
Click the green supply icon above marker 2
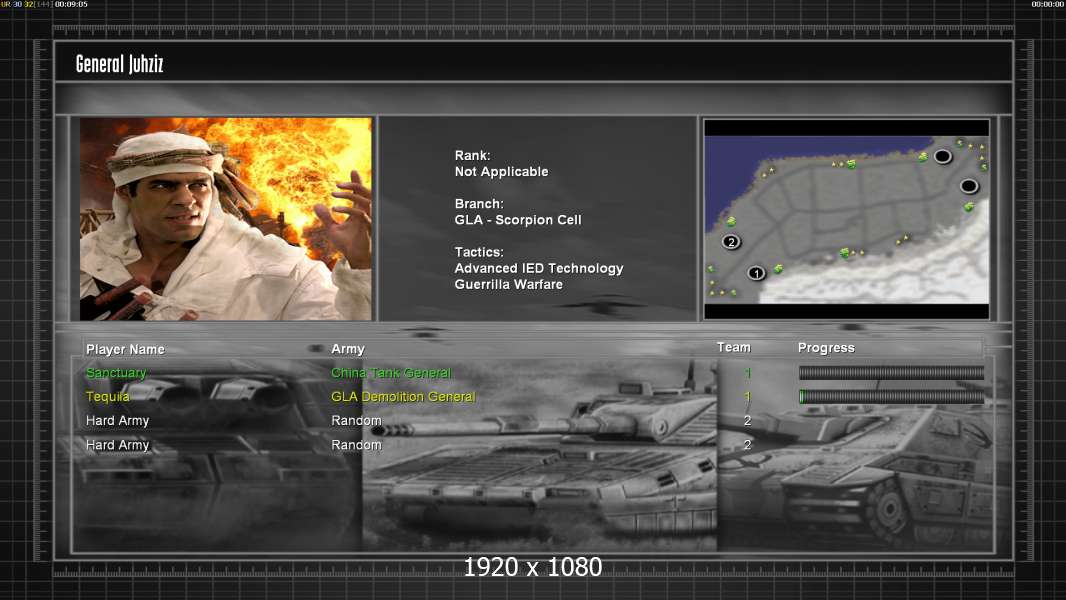pyautogui.click(x=731, y=222)
